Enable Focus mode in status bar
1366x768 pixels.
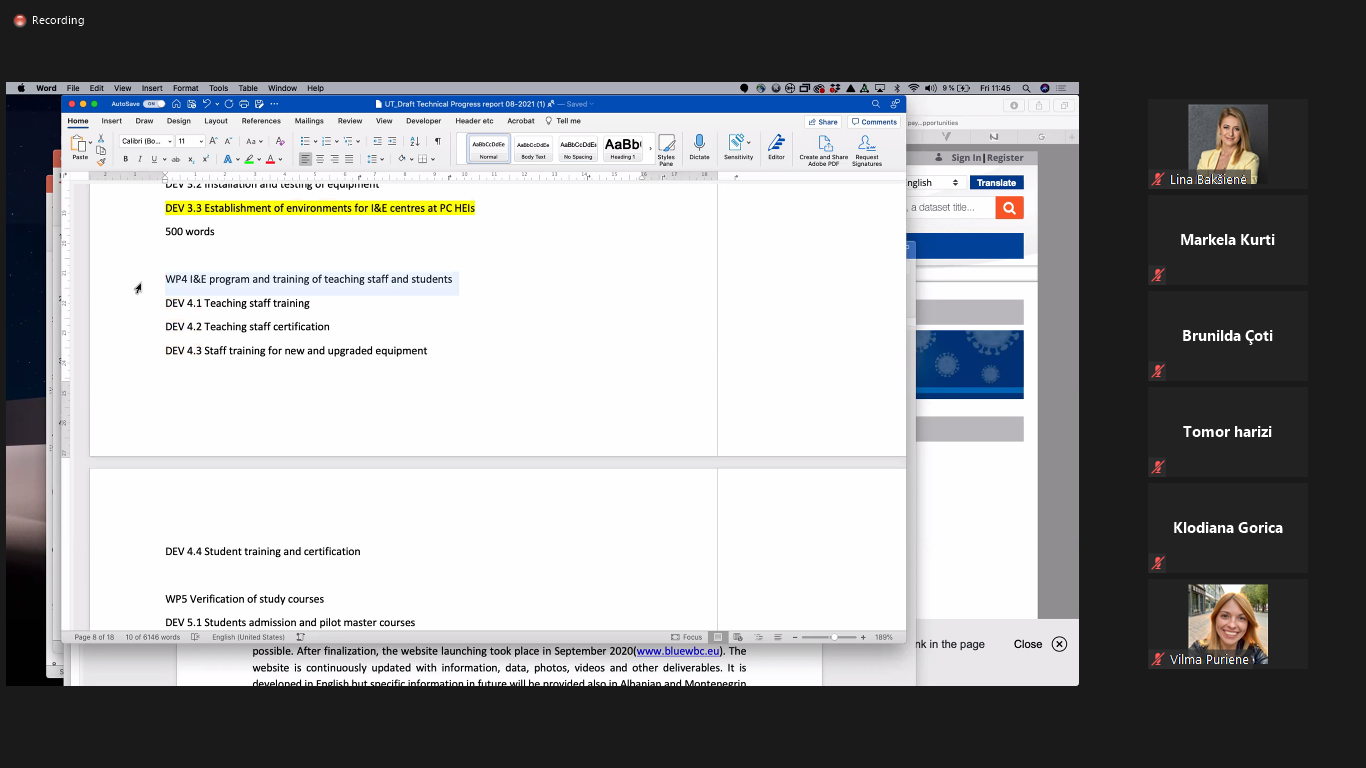pos(687,637)
